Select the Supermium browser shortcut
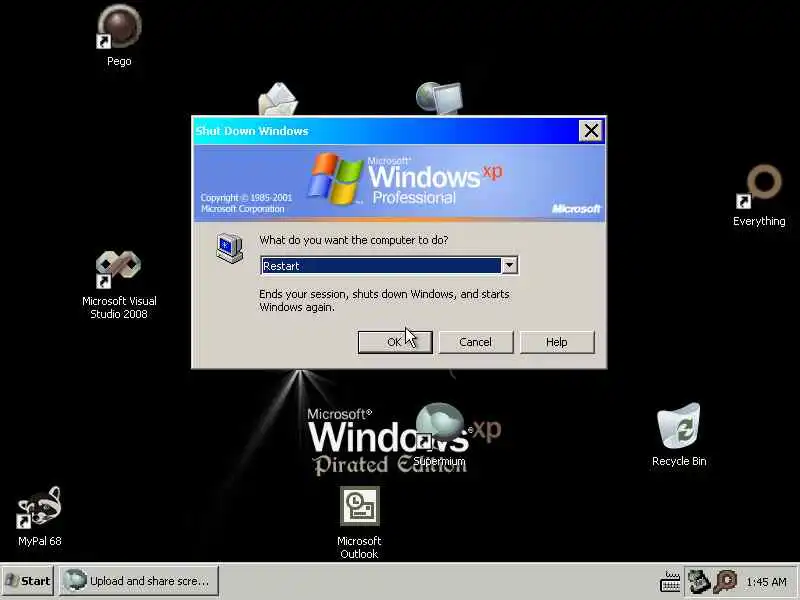The image size is (800, 600). tap(439, 435)
